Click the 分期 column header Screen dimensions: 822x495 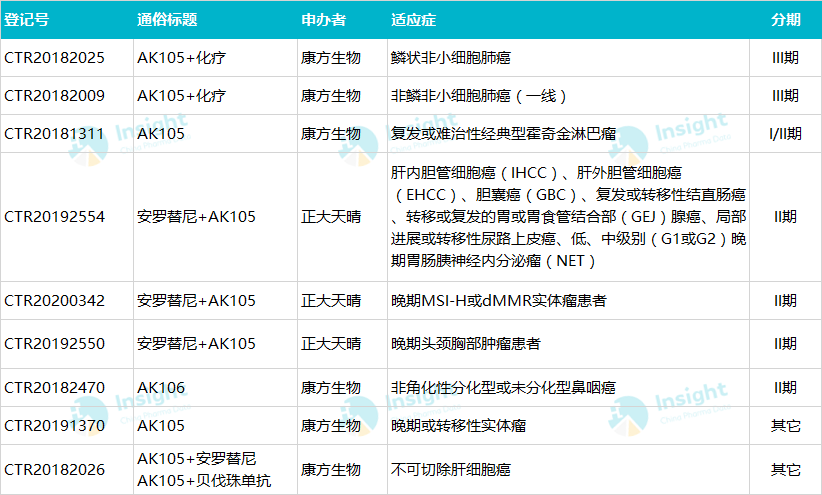pyautogui.click(x=786, y=20)
